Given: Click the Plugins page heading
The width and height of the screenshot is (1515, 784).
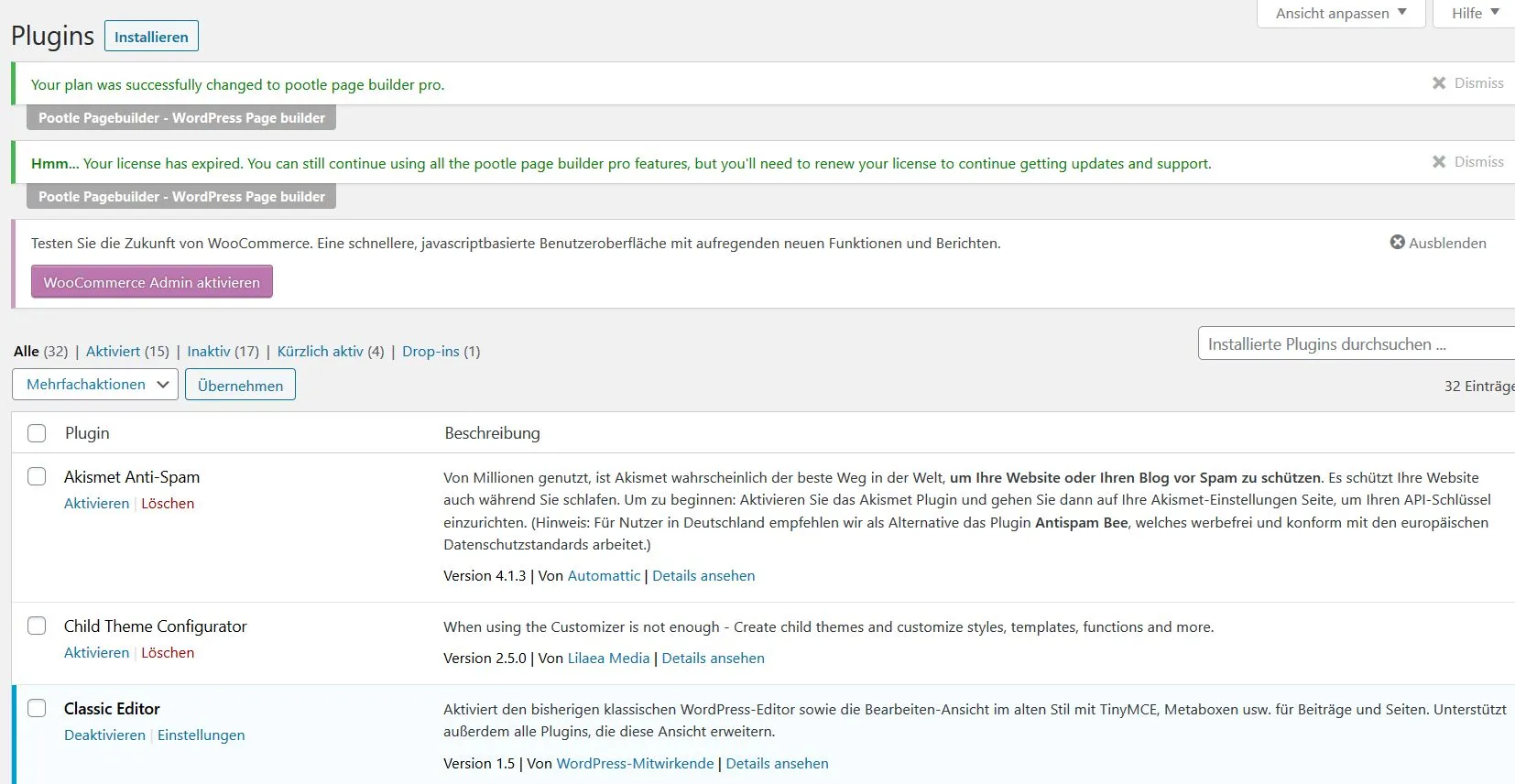Looking at the screenshot, I should coord(52,36).
